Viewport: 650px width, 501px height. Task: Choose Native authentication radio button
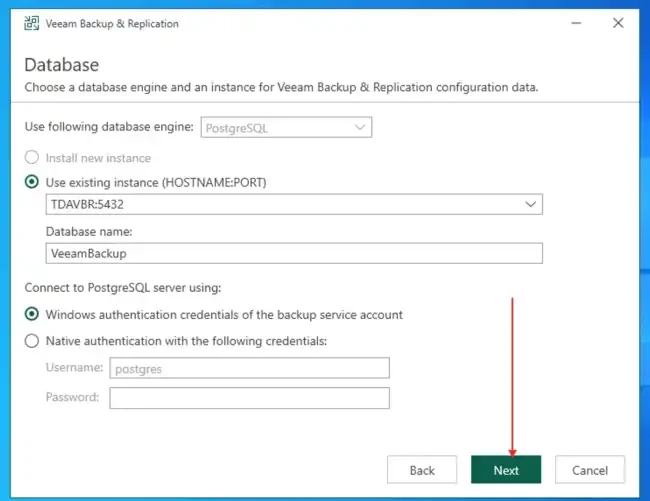(32, 341)
